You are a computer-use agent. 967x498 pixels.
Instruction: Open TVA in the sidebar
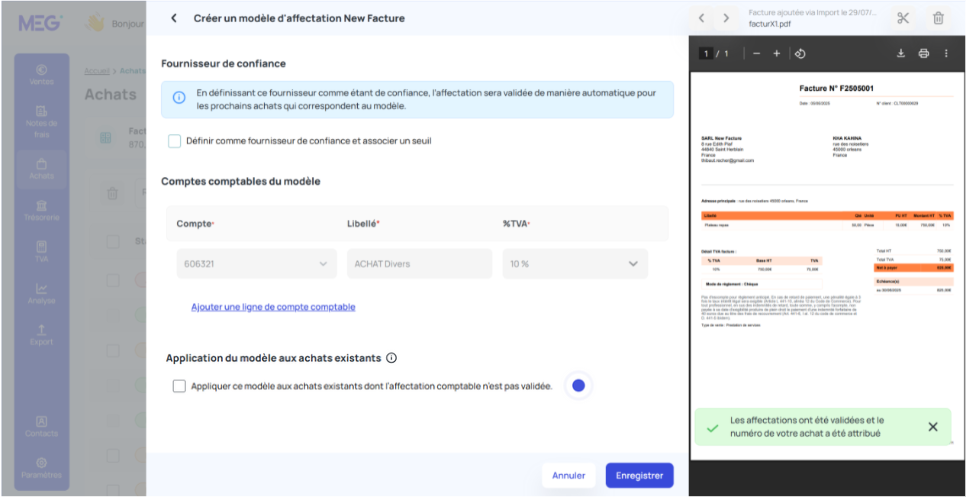coord(41,252)
